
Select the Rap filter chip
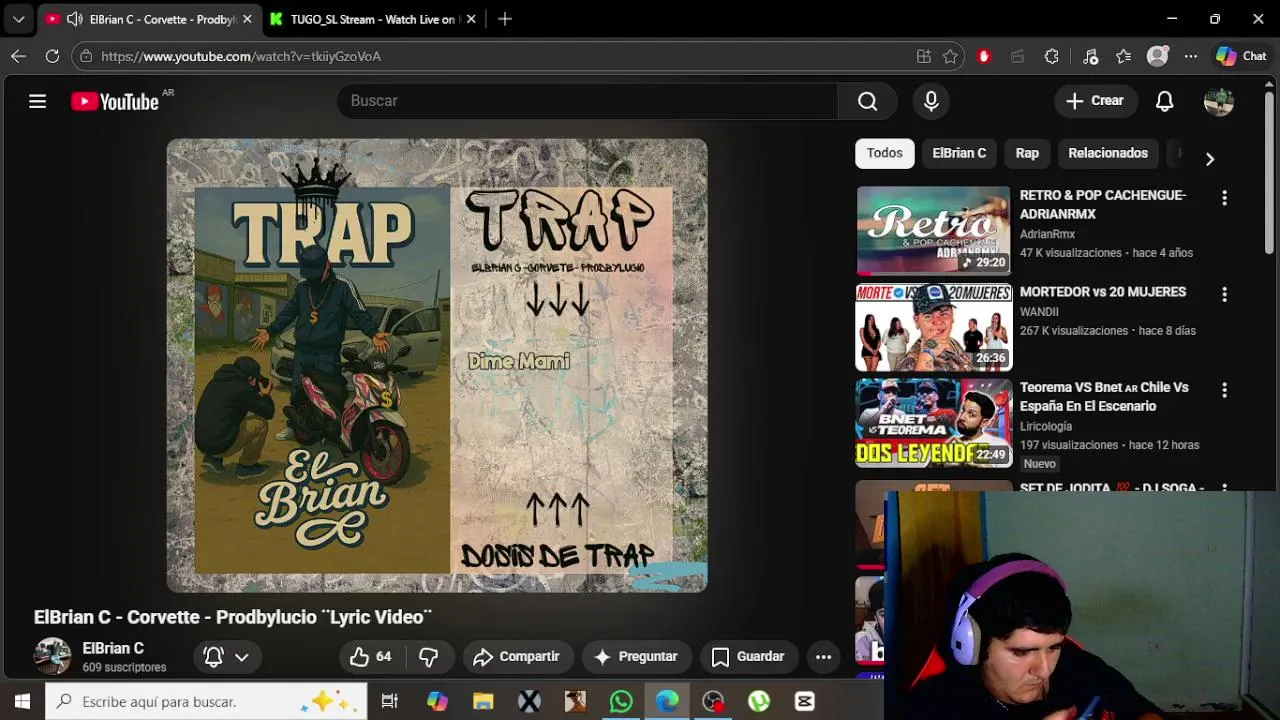tap(1027, 153)
